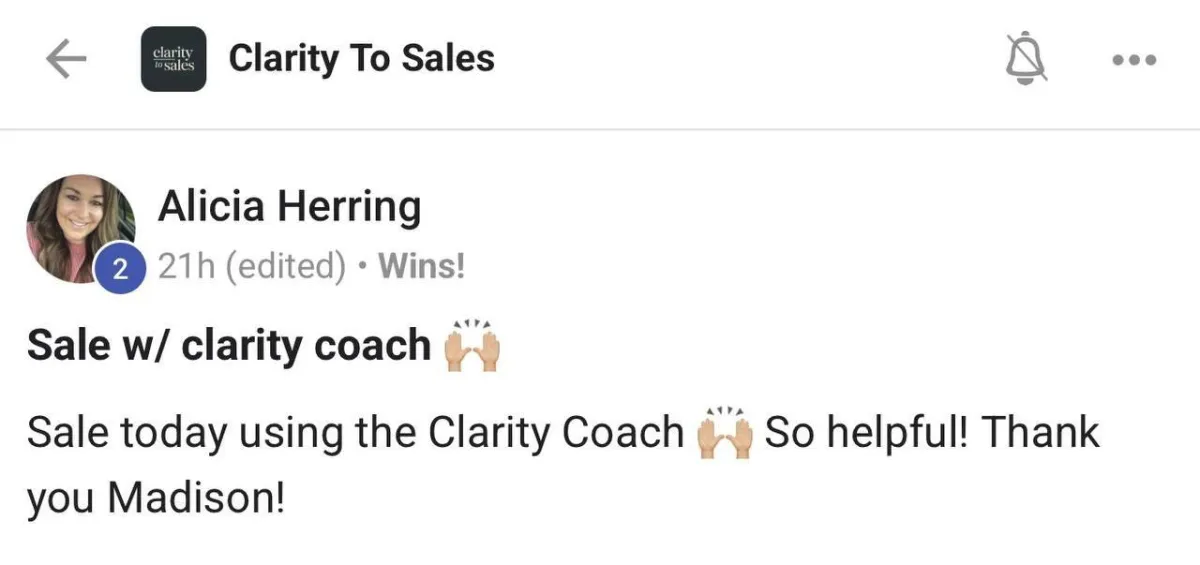Toggle the muted notification bell
1200x565 pixels.
pos(1027,60)
